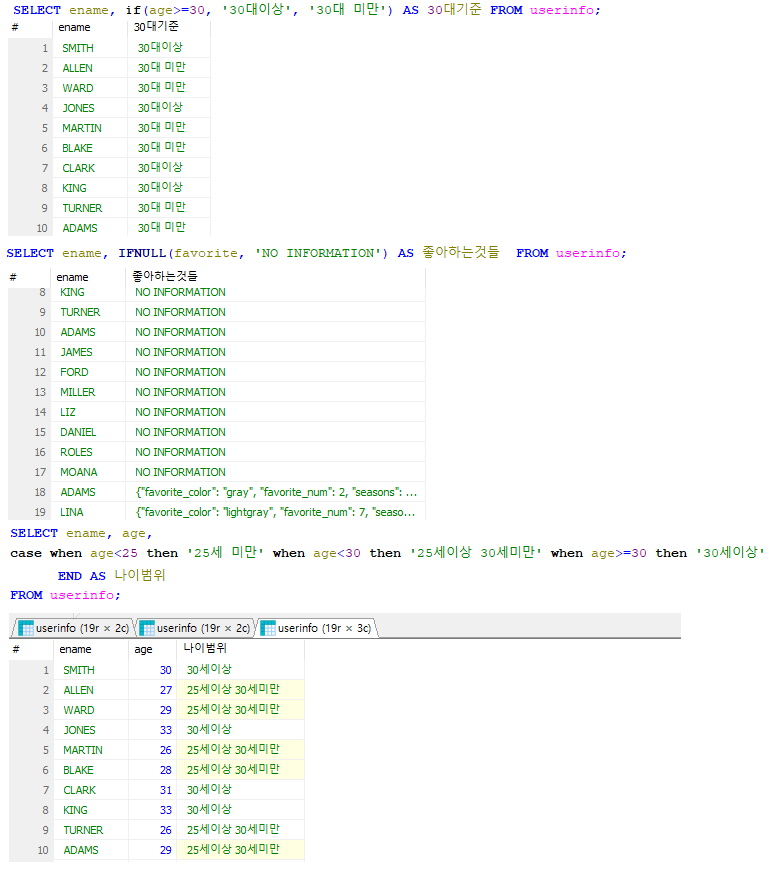
Task: Select BLAKE's 30대 미만 cell
Action: pyautogui.click(x=168, y=148)
